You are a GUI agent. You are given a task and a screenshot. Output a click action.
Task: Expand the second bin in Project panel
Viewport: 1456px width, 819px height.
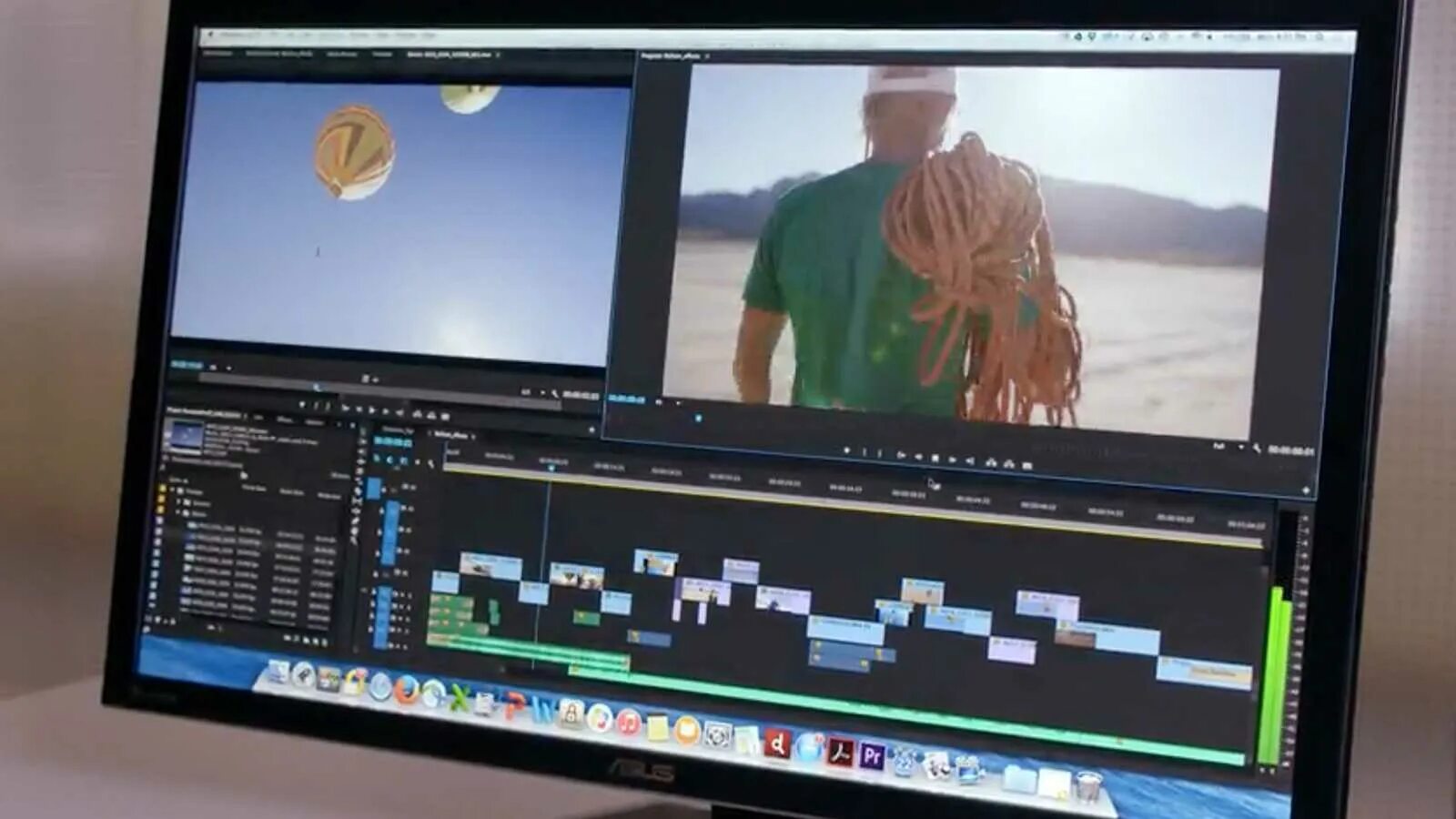178,502
